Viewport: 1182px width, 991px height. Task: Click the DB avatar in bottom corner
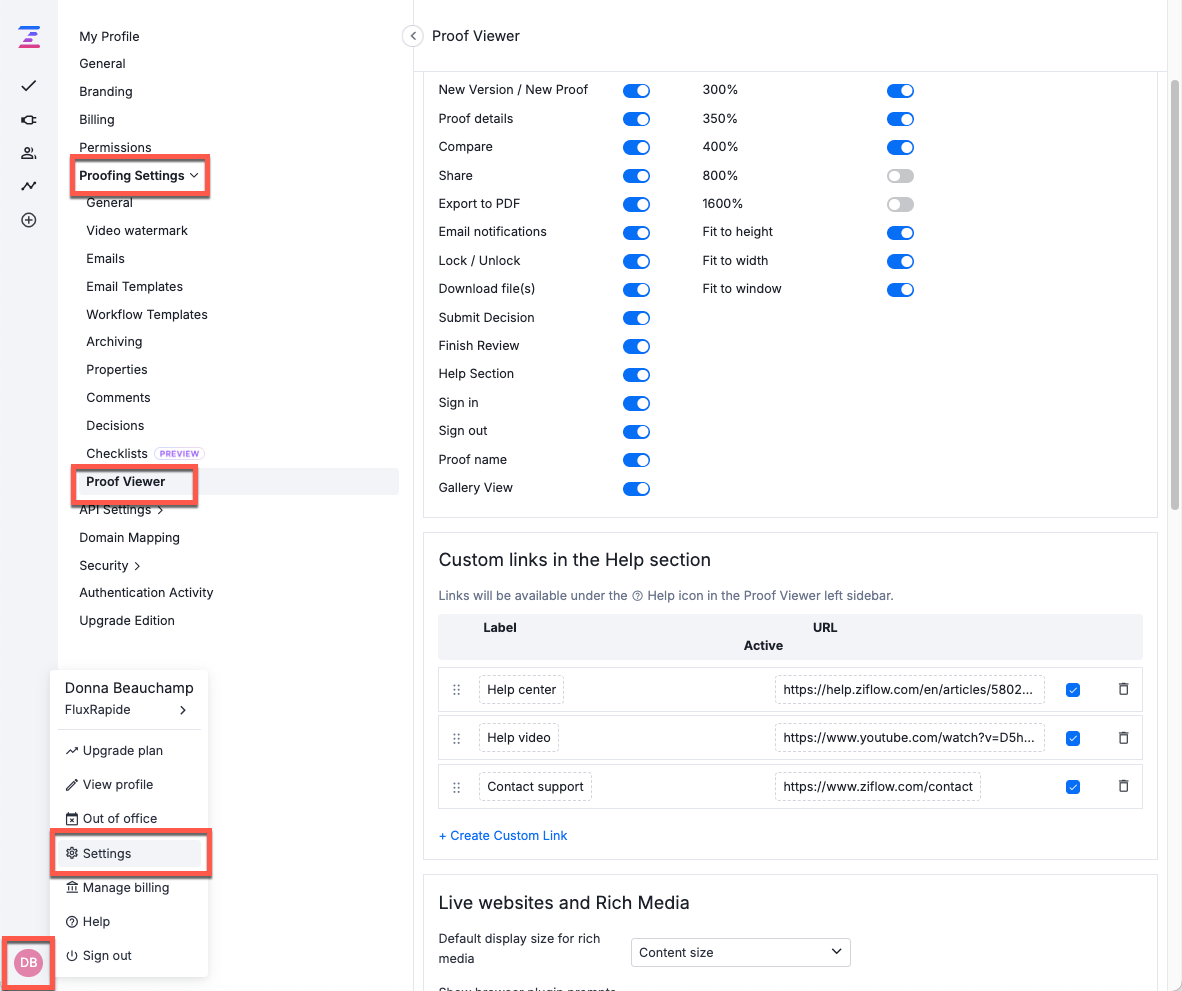point(27,963)
